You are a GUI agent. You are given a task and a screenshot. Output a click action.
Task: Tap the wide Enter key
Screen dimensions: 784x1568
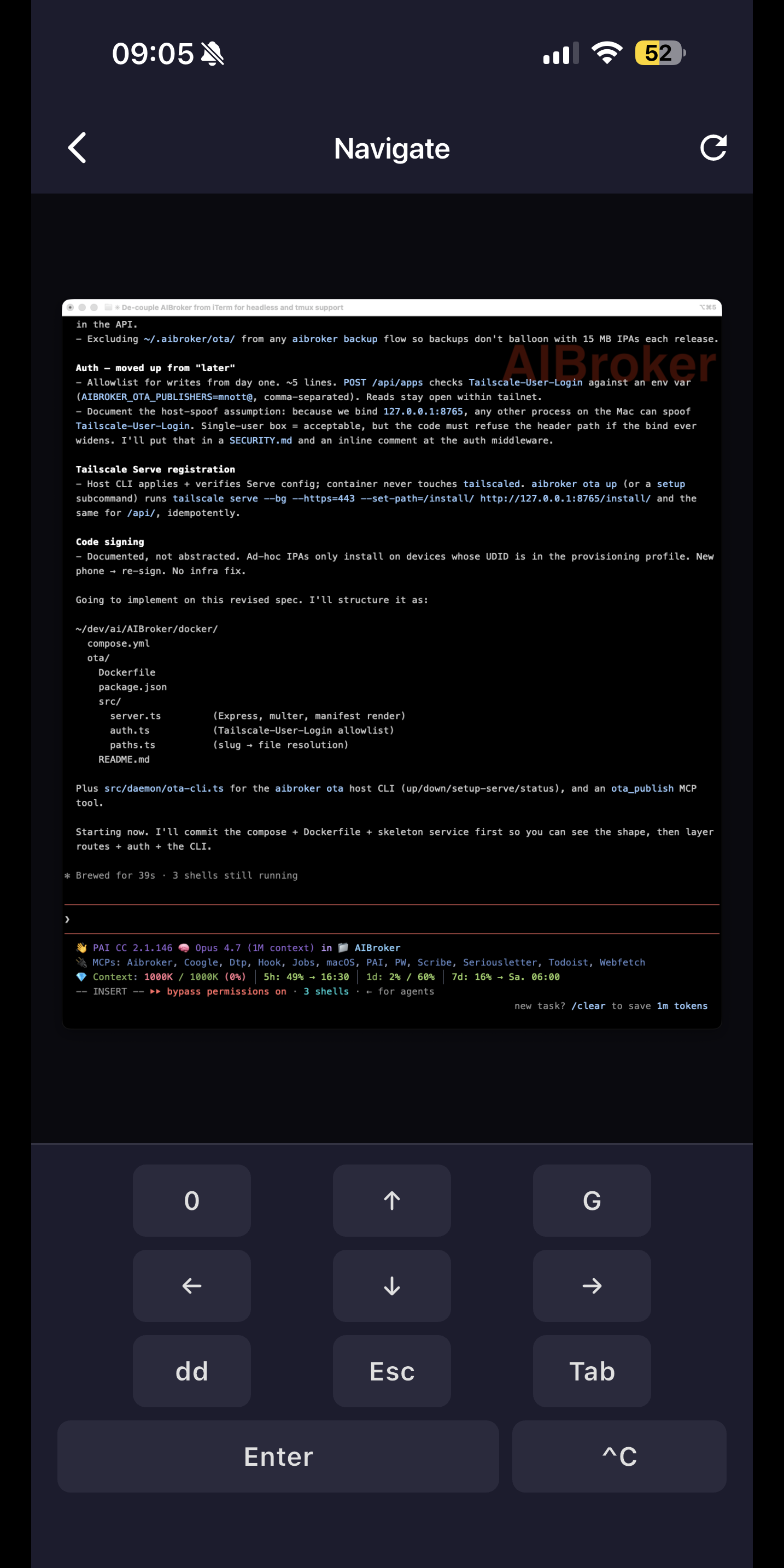point(278,1456)
